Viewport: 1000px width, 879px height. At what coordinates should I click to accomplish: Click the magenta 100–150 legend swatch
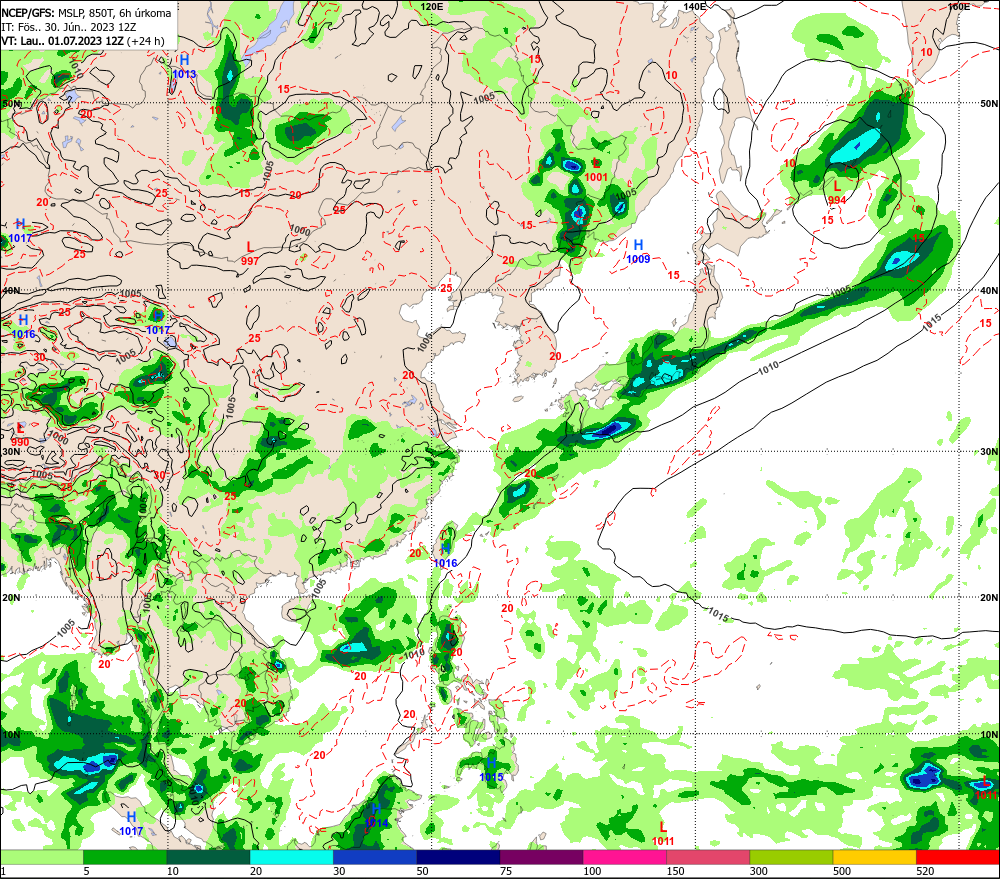coord(624,857)
